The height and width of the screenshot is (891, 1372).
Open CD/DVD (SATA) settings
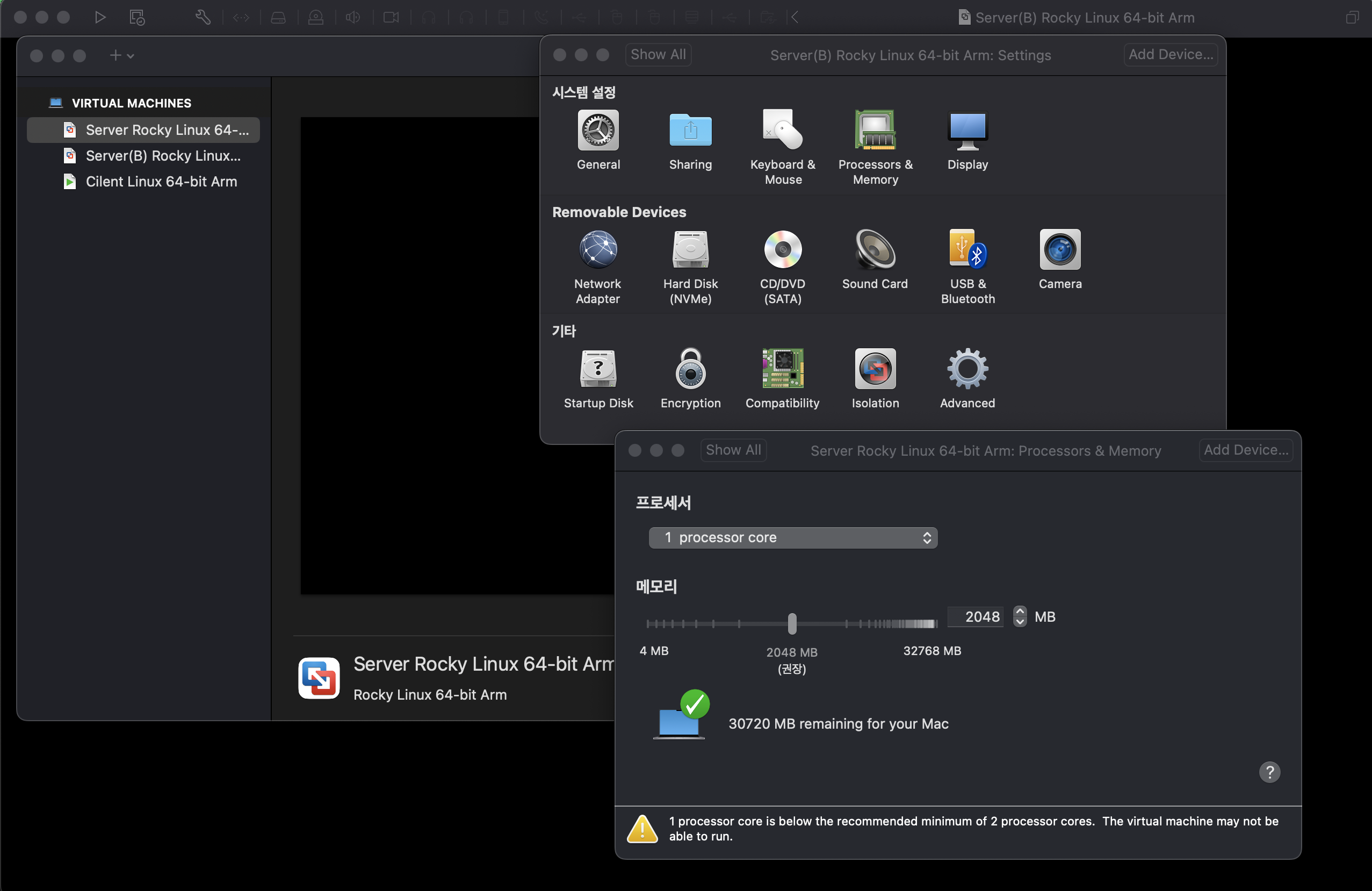pyautogui.click(x=782, y=250)
